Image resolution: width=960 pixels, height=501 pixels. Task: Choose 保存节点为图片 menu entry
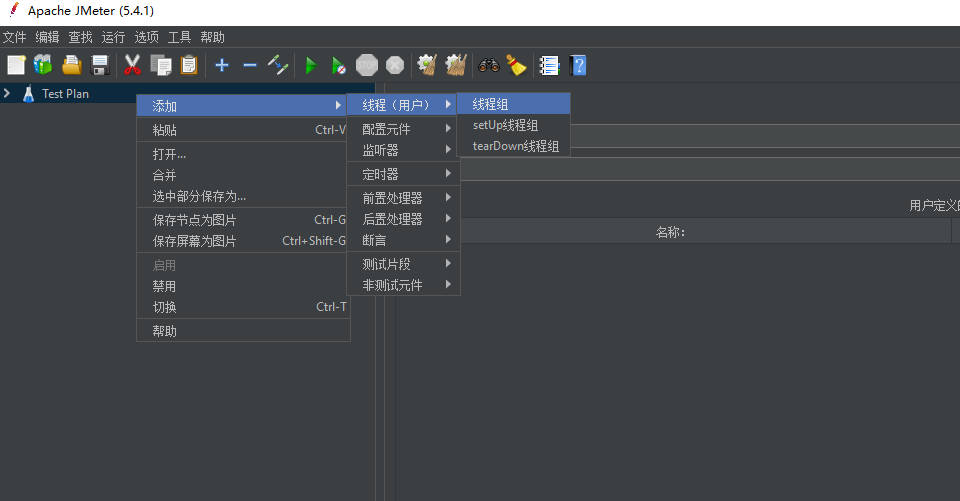click(242, 220)
